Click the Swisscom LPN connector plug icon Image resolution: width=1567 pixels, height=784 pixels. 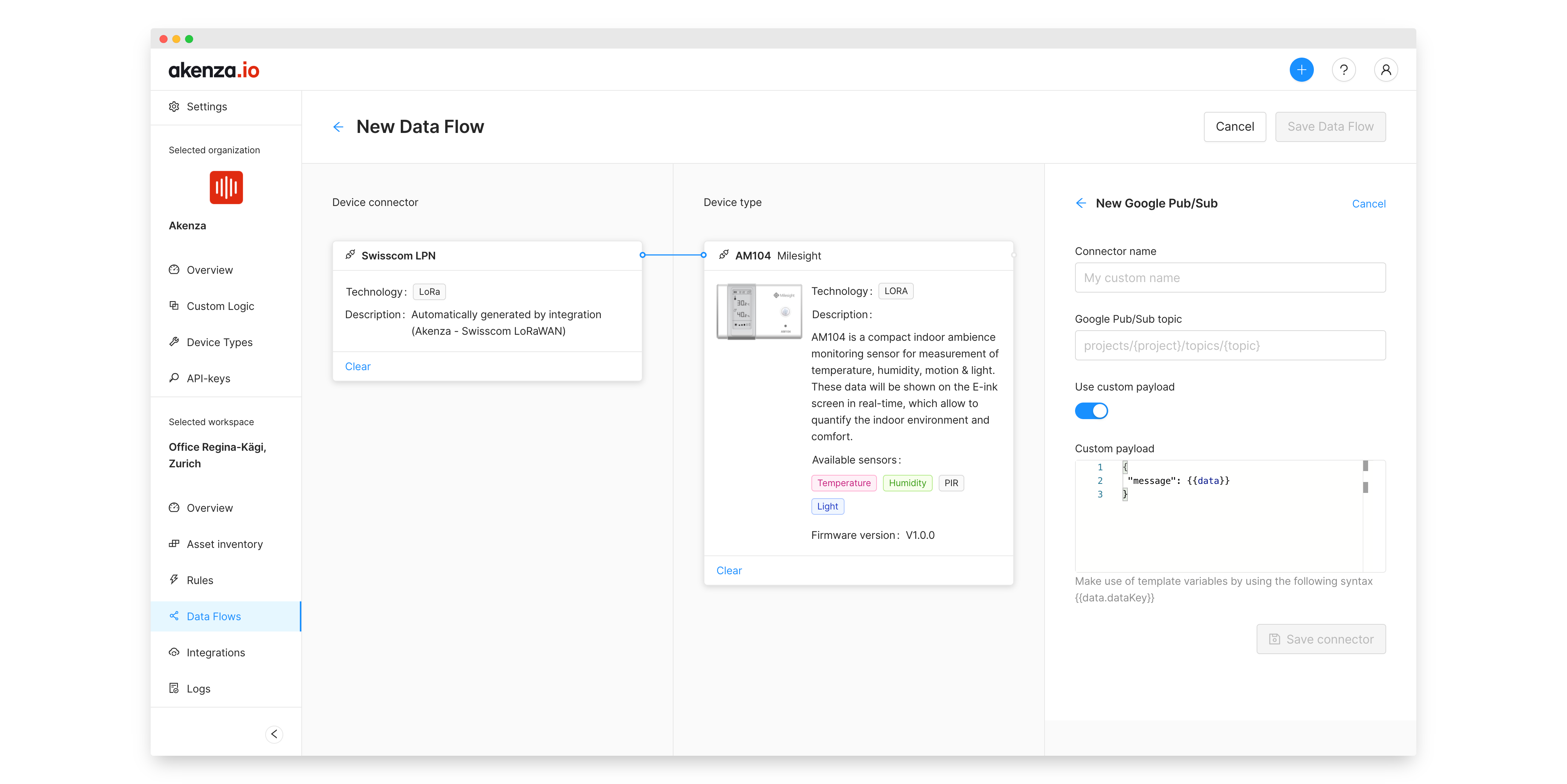350,255
